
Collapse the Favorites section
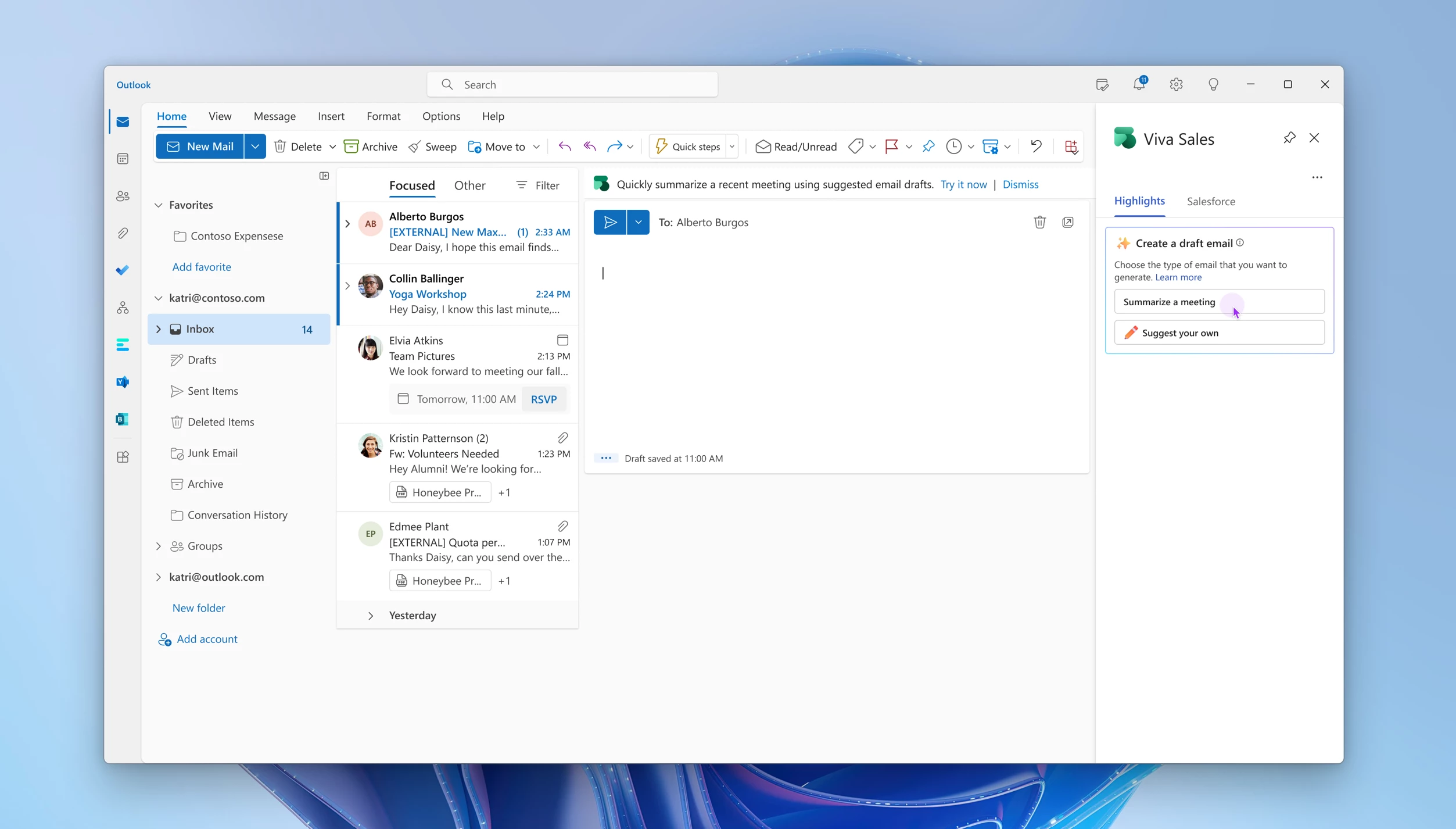158,205
